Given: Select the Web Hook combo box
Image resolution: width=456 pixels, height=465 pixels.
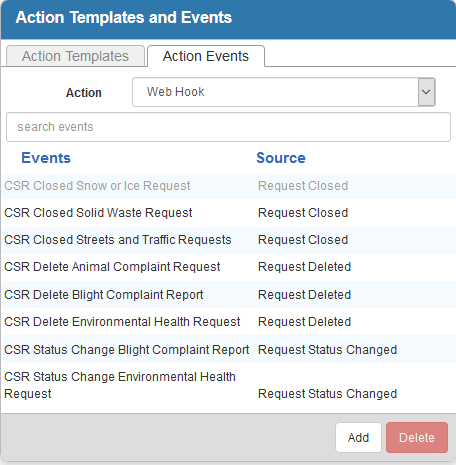Looking at the screenshot, I should [x=284, y=92].
